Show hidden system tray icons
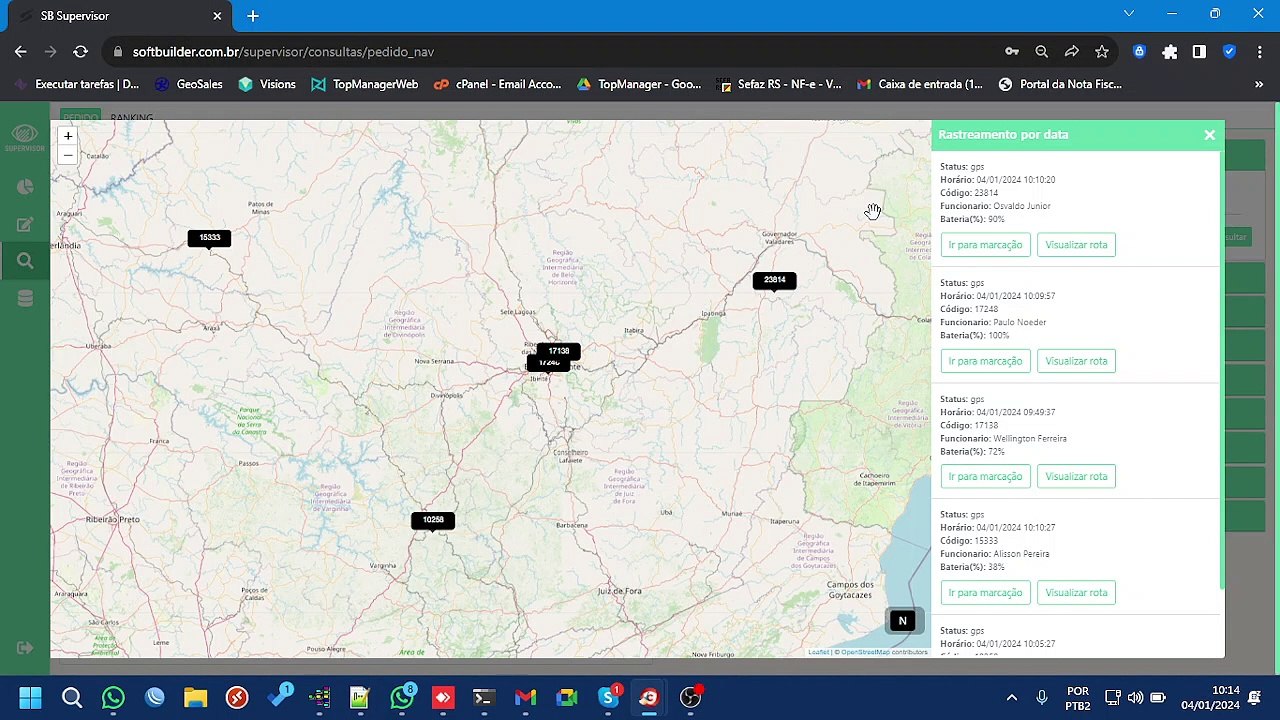1280x720 pixels. coord(1012,697)
